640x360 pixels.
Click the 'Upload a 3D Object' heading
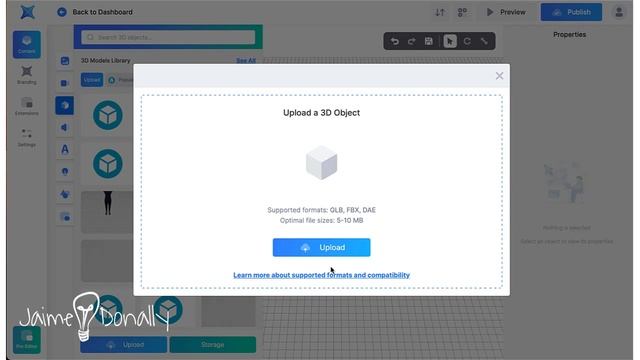[x=321, y=113]
